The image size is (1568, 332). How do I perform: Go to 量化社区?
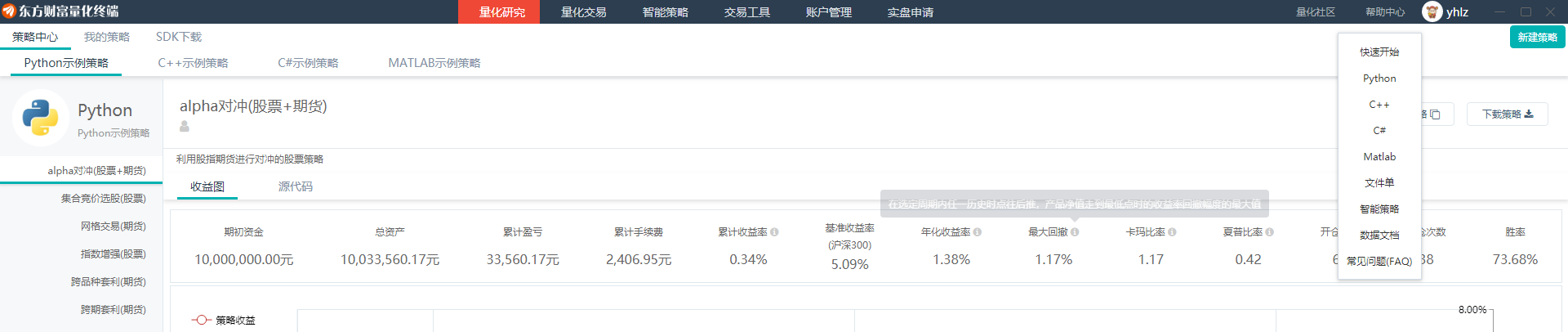[1315, 12]
